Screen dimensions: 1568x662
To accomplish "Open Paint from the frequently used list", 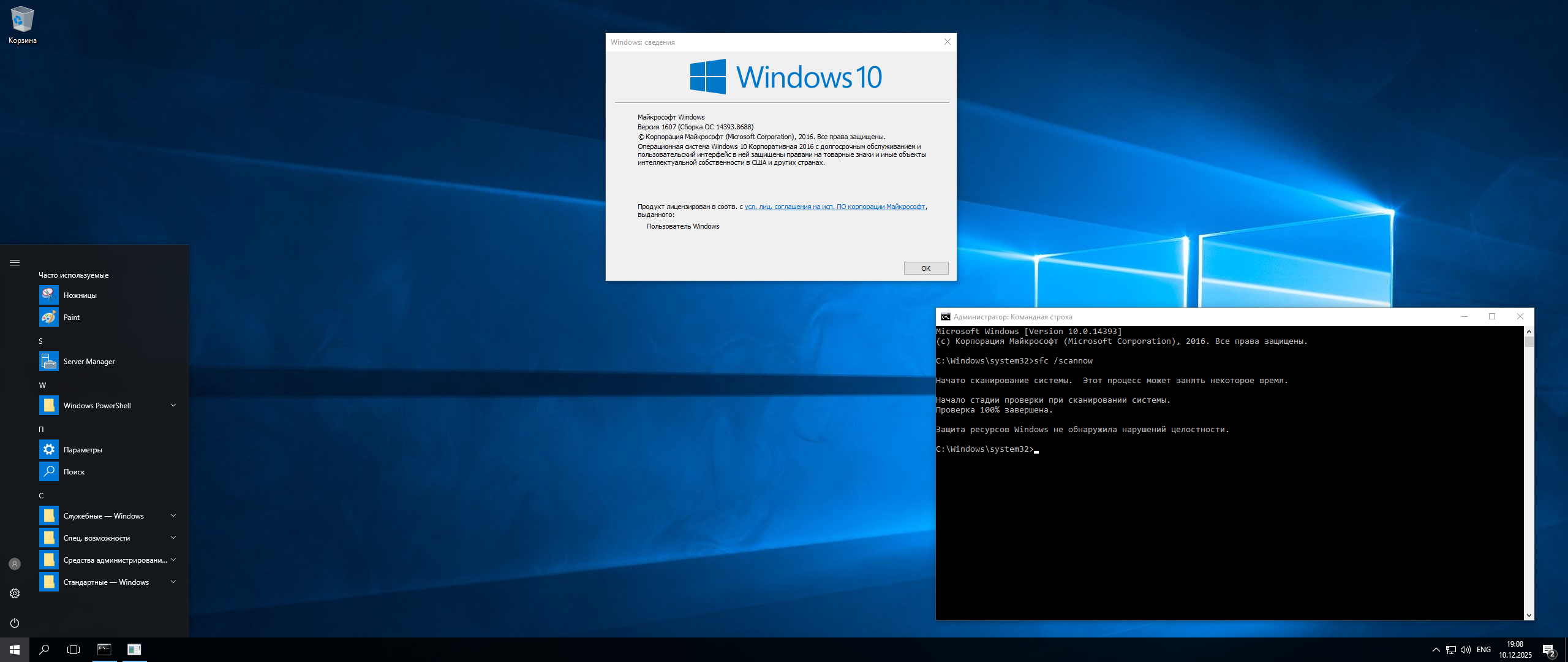I will click(x=72, y=318).
